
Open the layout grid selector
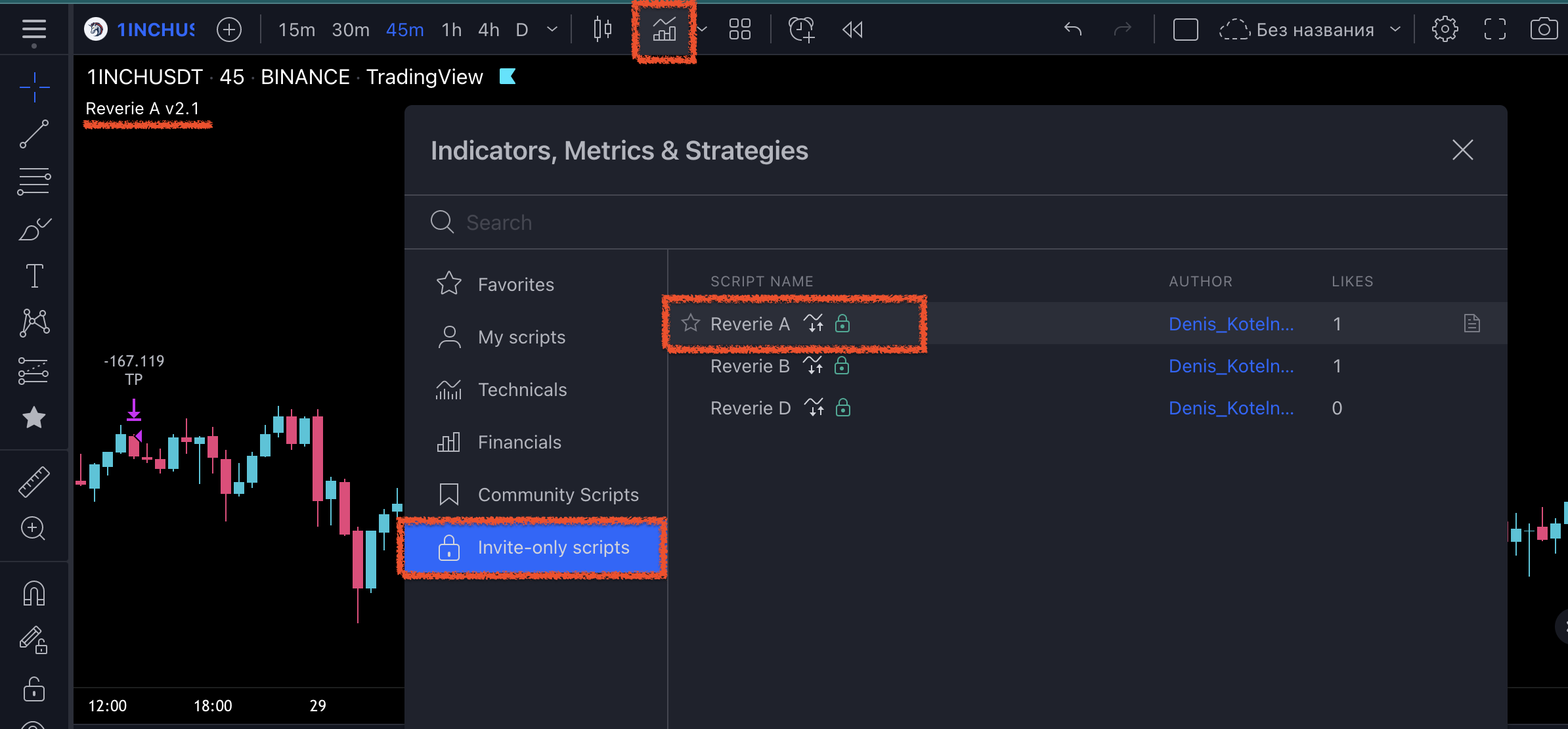[x=740, y=30]
